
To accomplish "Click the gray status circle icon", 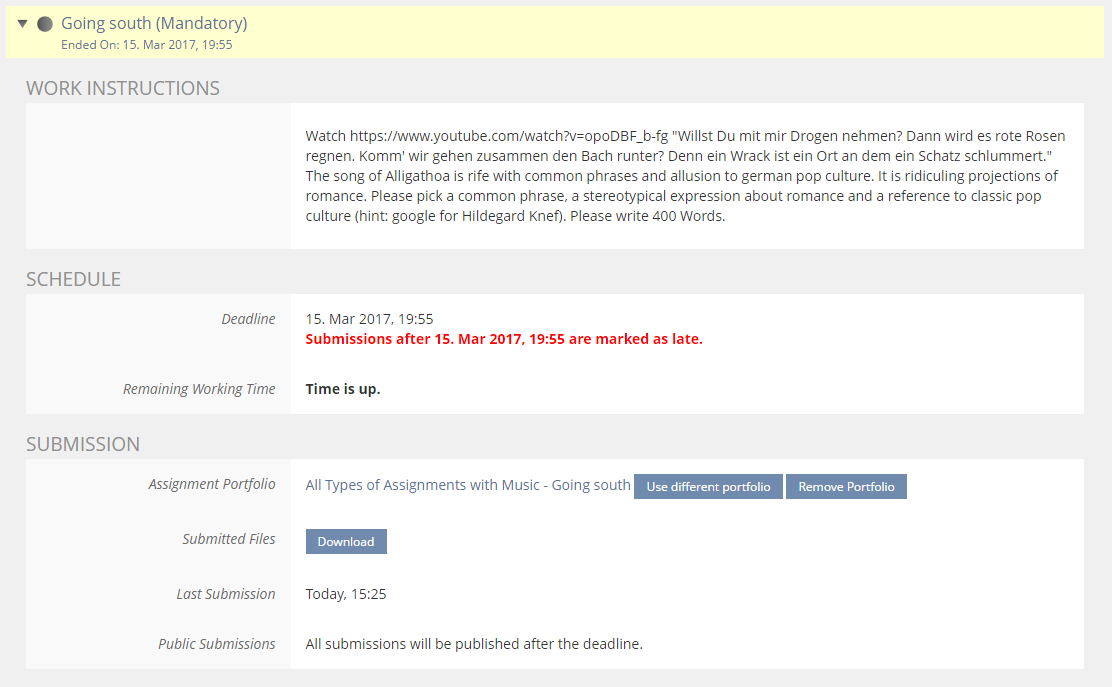I will tap(44, 24).
